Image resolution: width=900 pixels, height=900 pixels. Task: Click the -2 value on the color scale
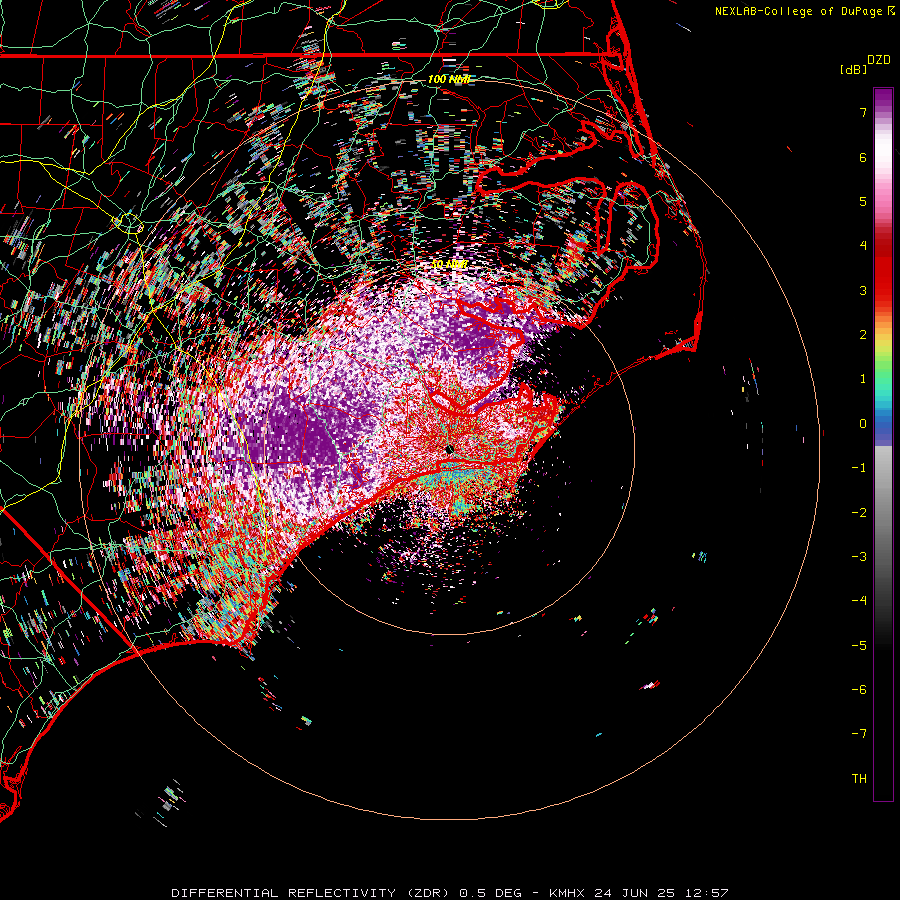(859, 513)
